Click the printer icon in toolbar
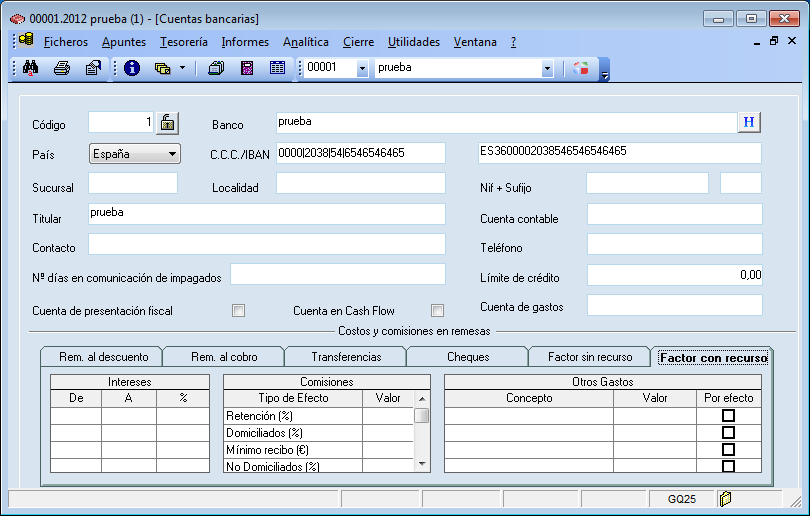 coord(61,68)
